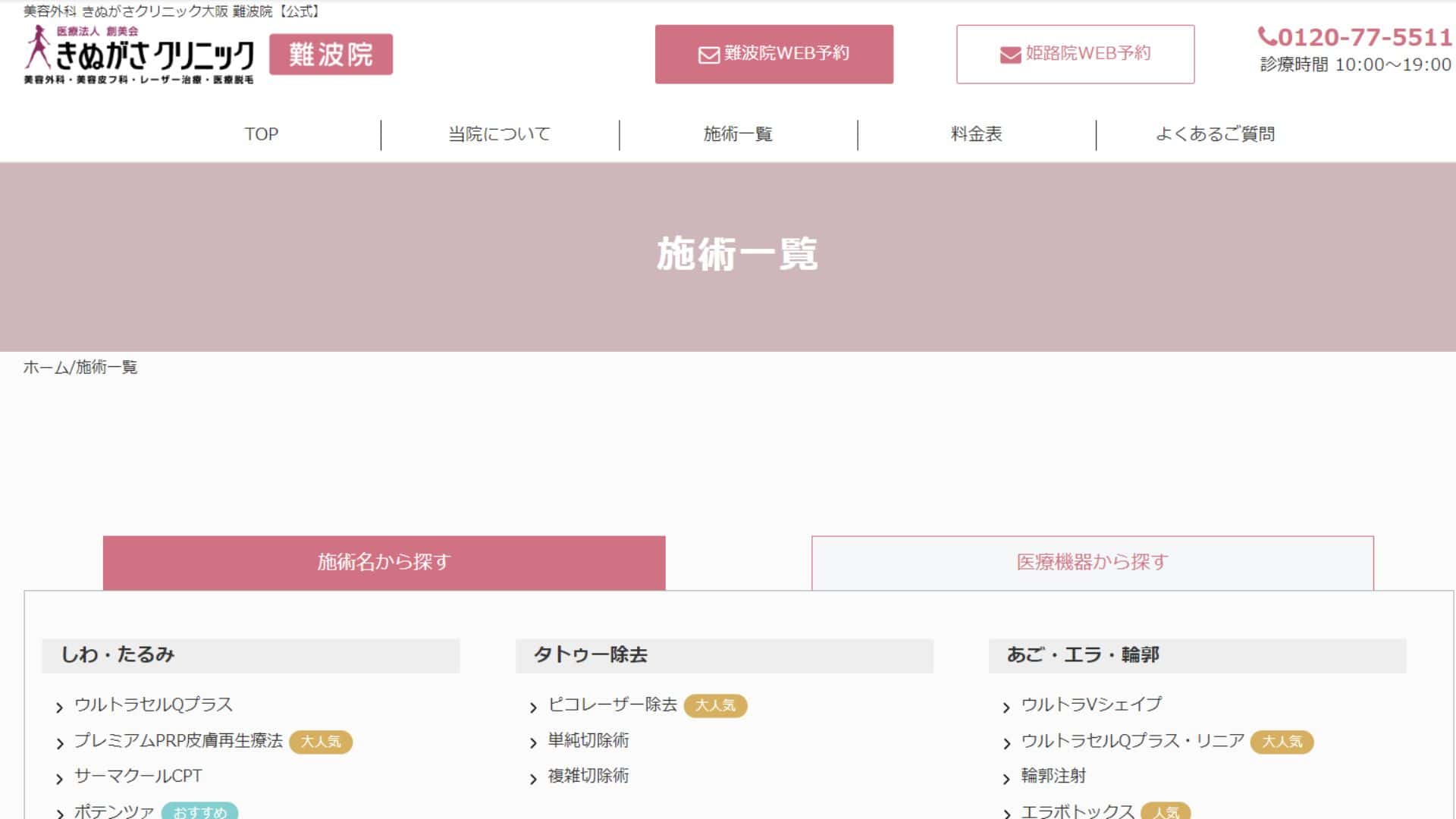Screen dimensions: 1456x819
Task: Click chevron before ウルトラセルQプラス
Action: click(x=59, y=708)
